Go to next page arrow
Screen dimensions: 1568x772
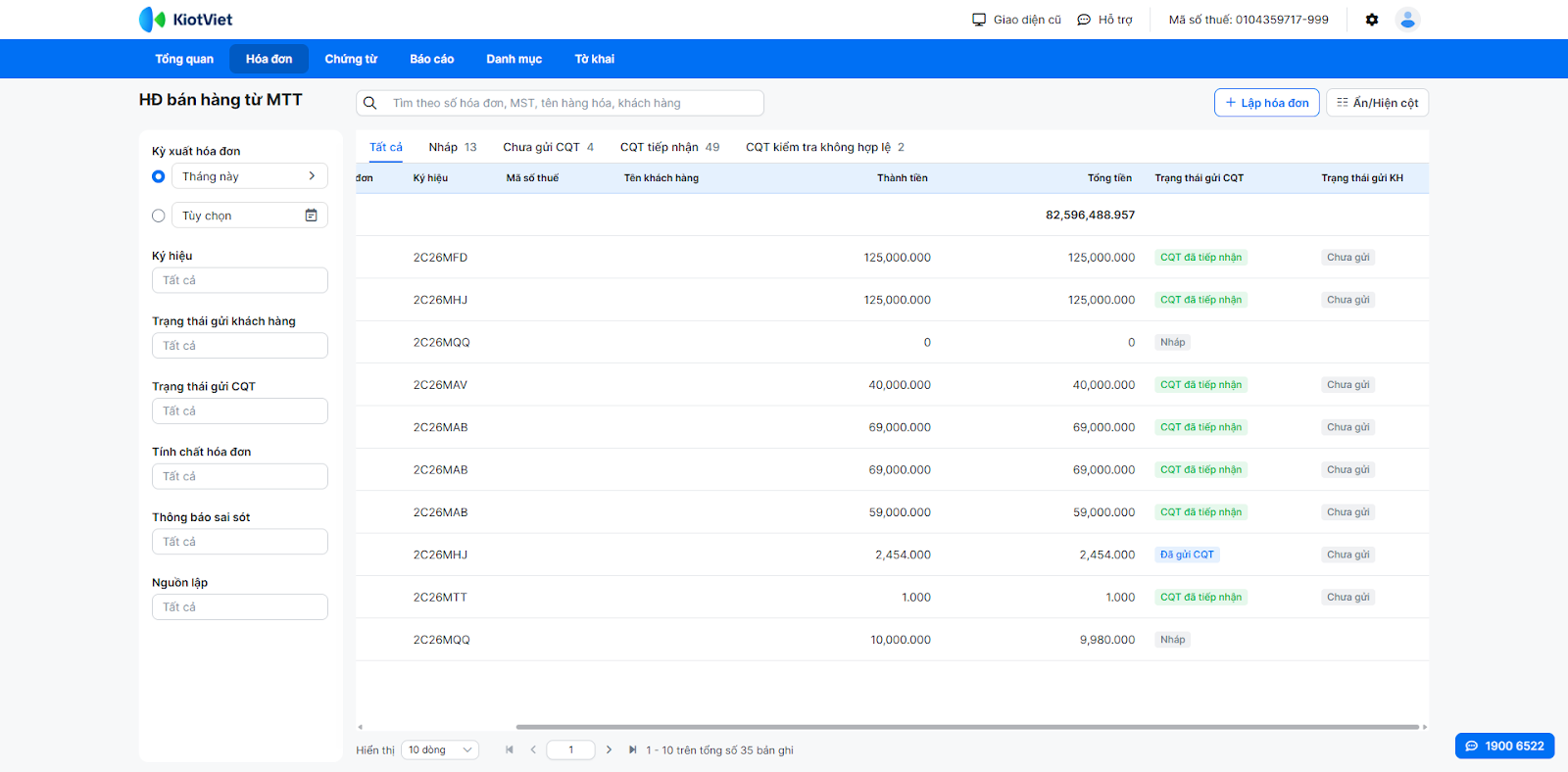click(x=609, y=749)
